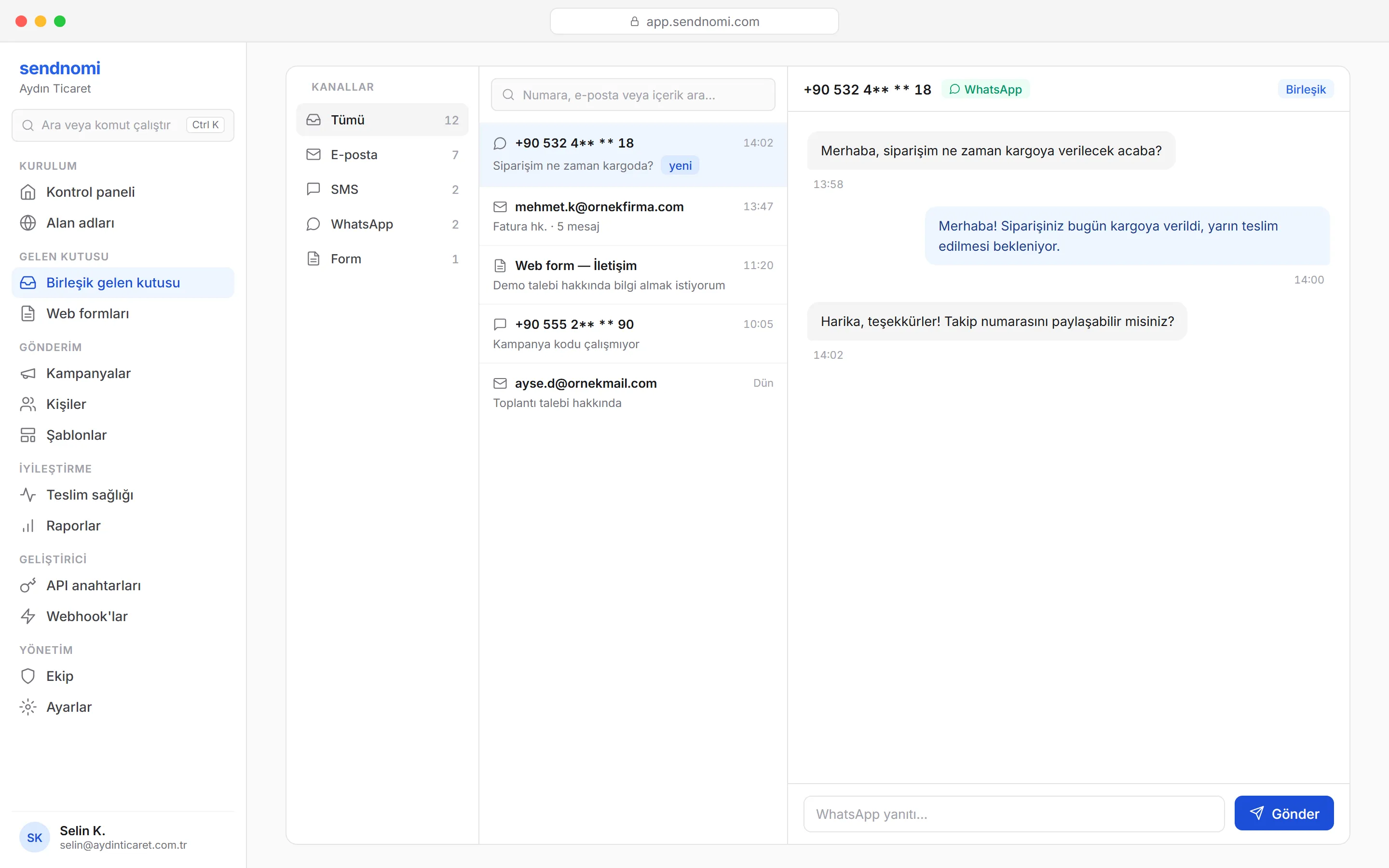Filter conversations by E-posta

pyautogui.click(x=382, y=155)
